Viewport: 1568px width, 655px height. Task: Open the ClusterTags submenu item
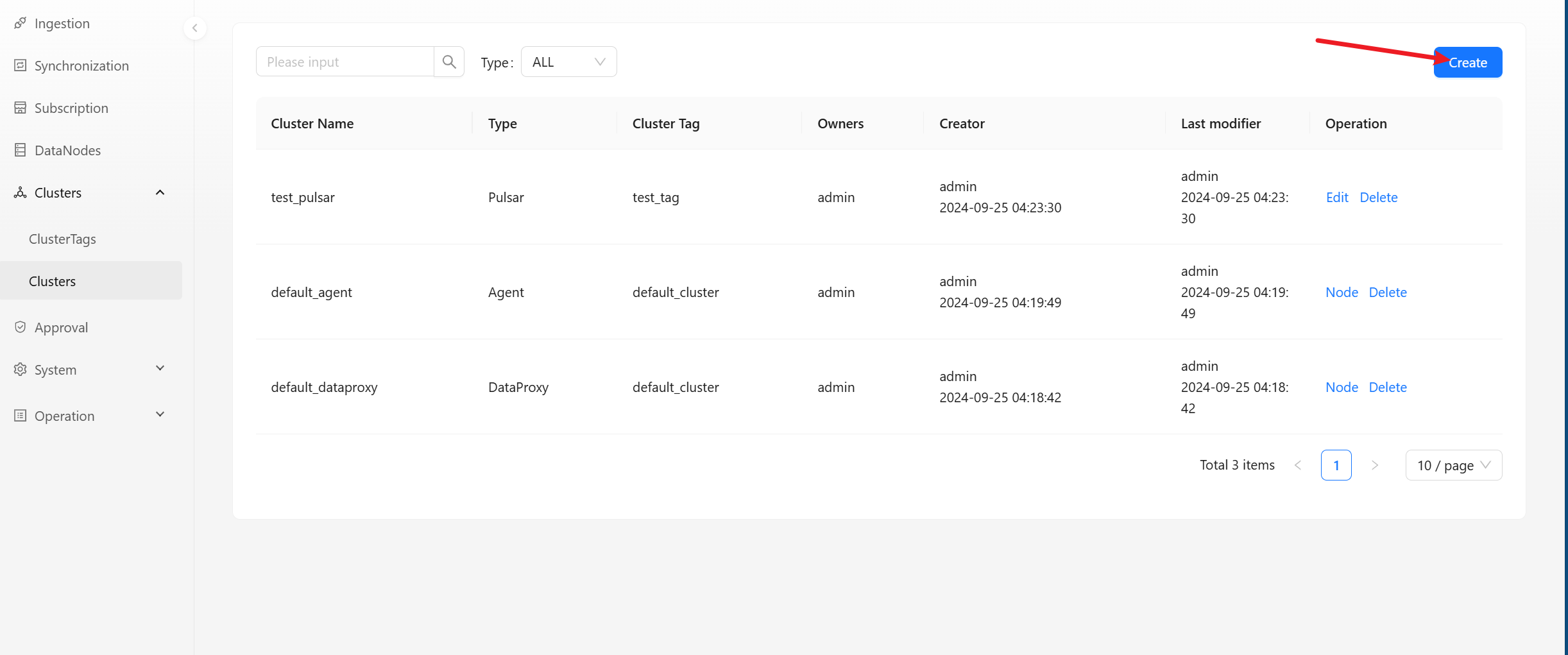[x=62, y=239]
